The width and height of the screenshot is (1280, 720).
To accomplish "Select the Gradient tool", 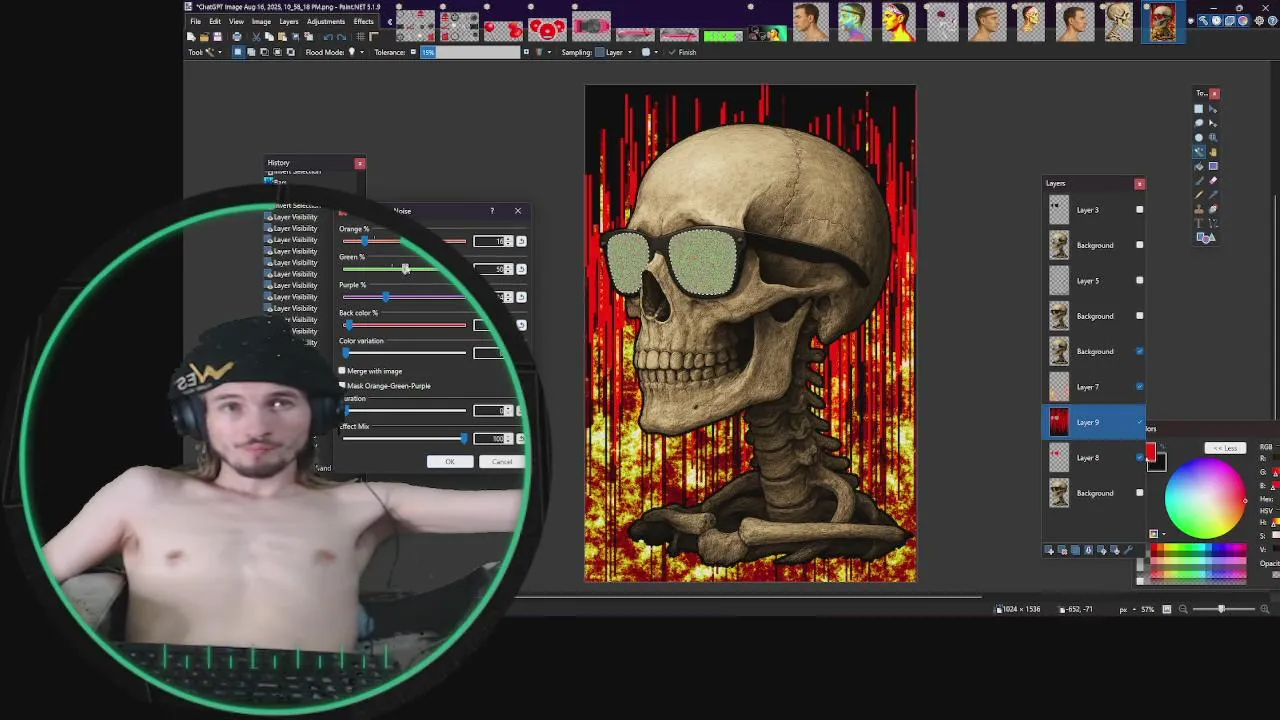I will [x=1213, y=166].
